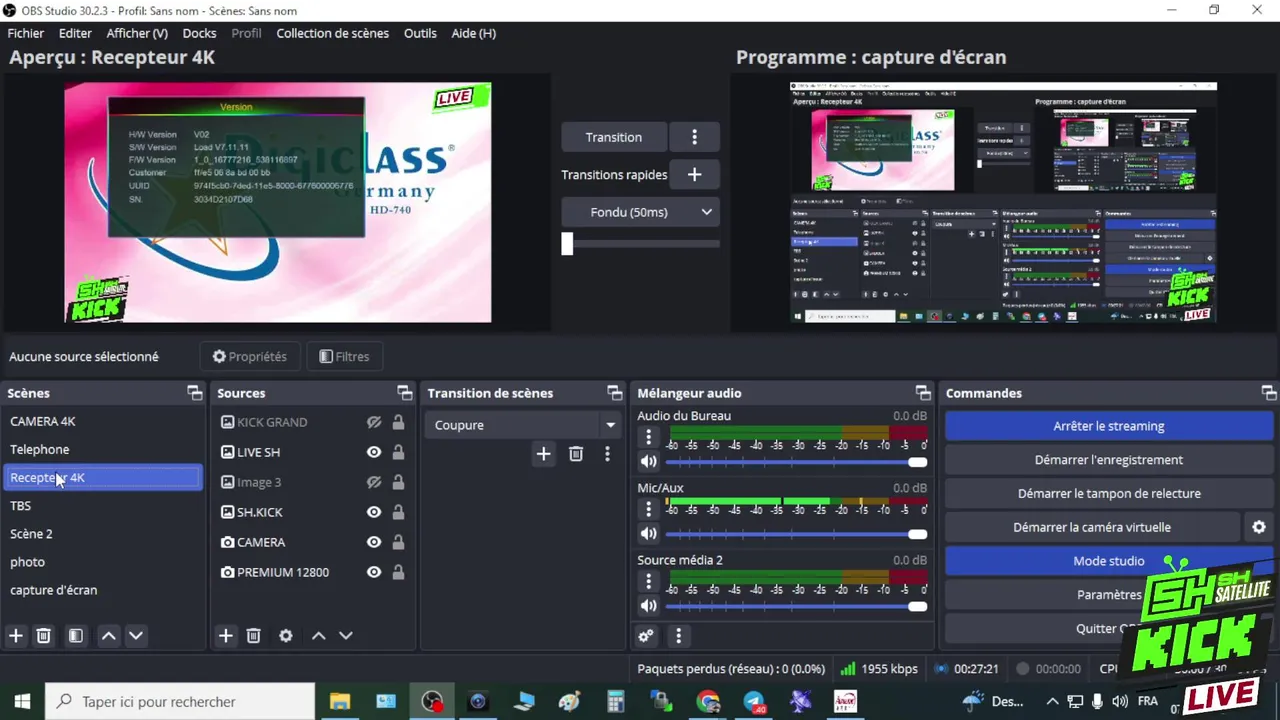Open the Filtres button
Image resolution: width=1280 pixels, height=720 pixels.
coord(344,356)
